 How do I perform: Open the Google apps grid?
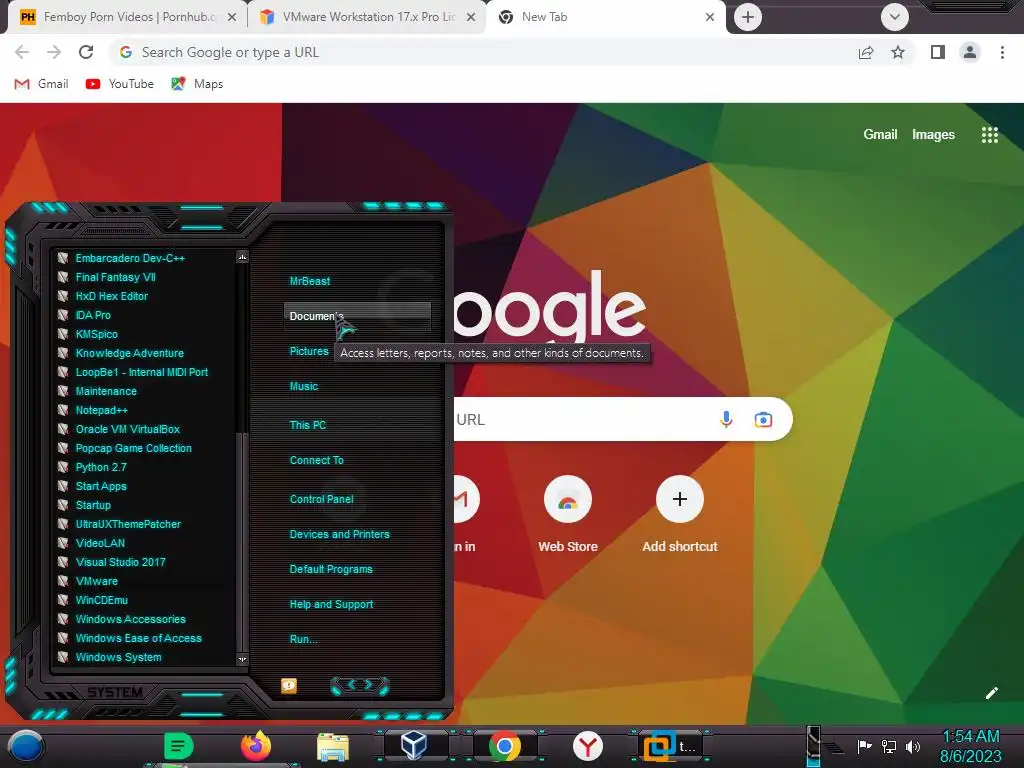point(989,135)
